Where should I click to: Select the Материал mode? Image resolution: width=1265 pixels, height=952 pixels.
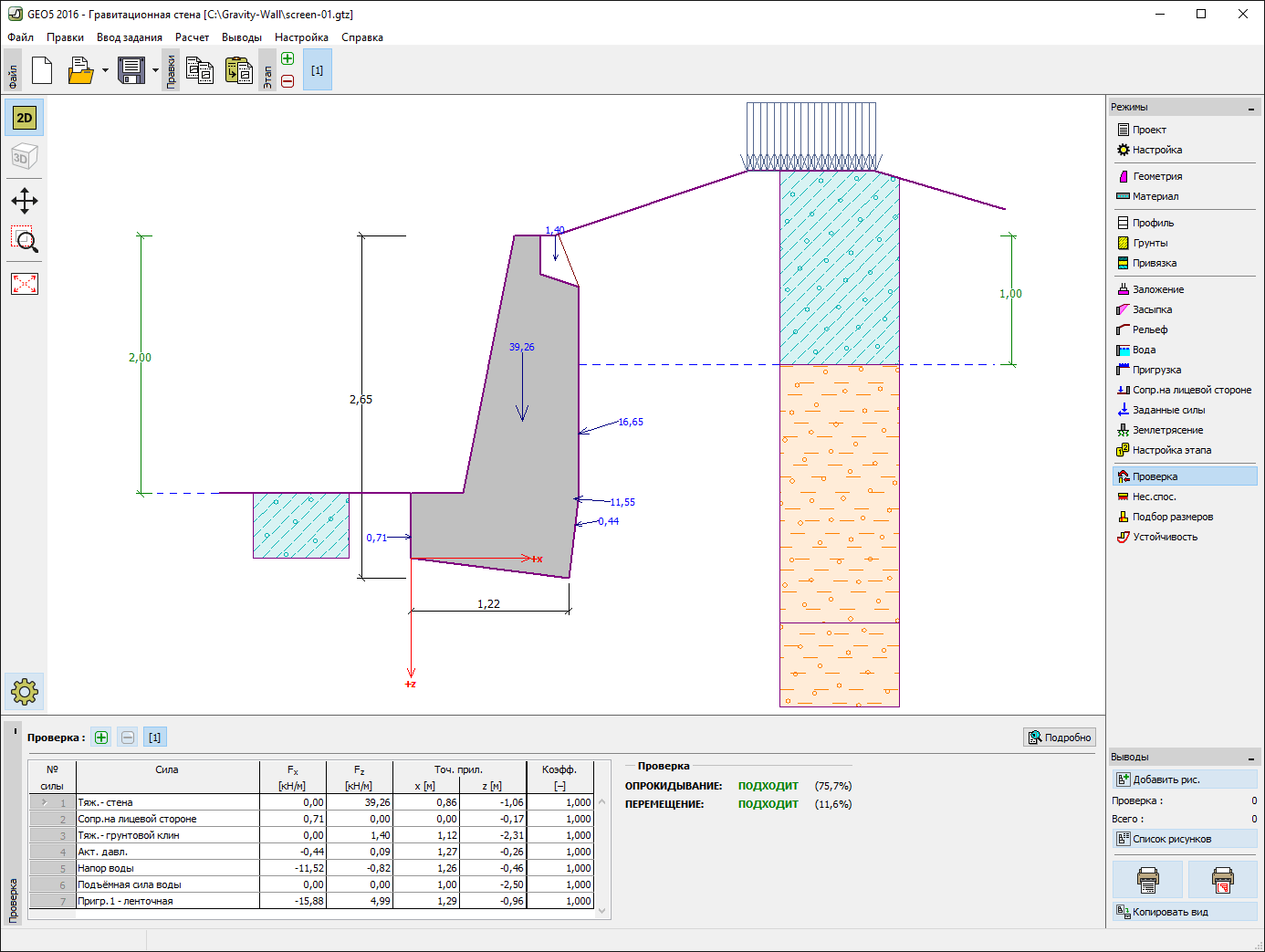pos(1185,196)
